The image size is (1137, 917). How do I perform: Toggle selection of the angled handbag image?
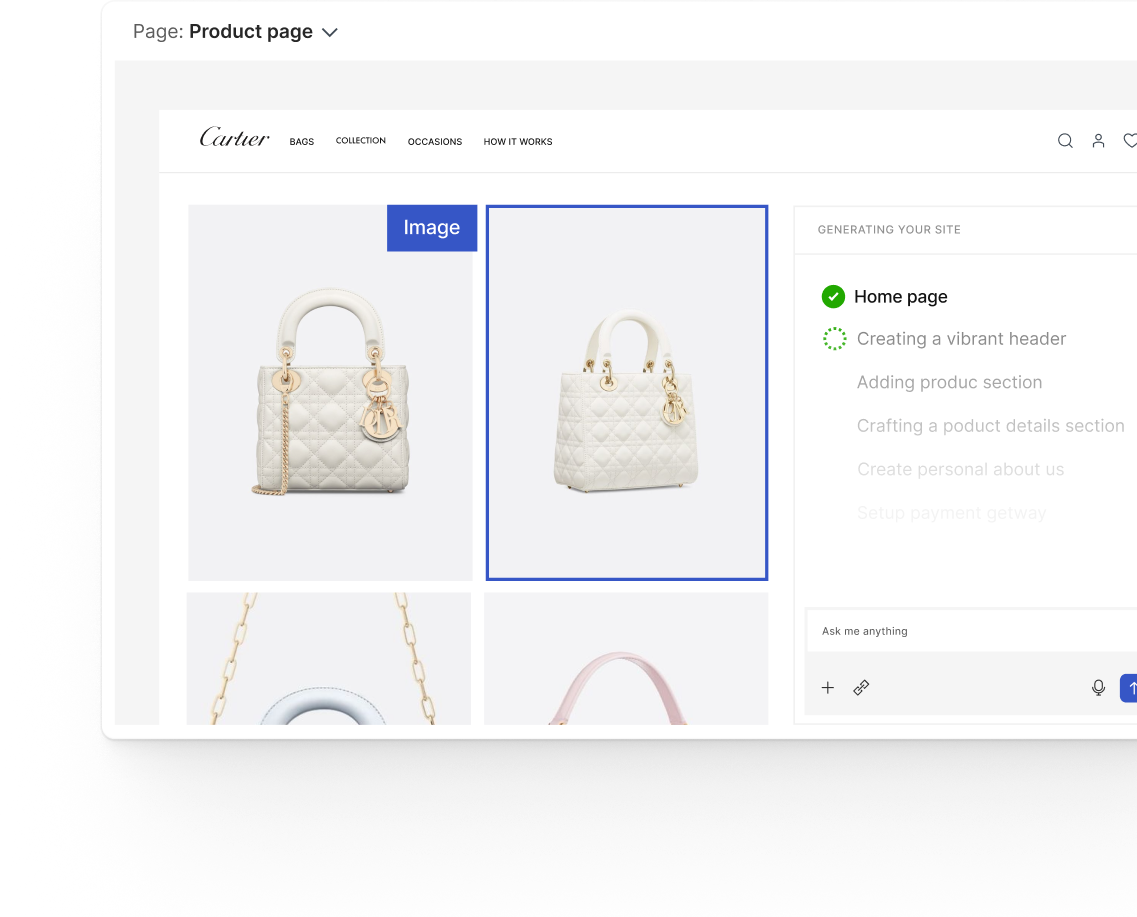coord(627,392)
